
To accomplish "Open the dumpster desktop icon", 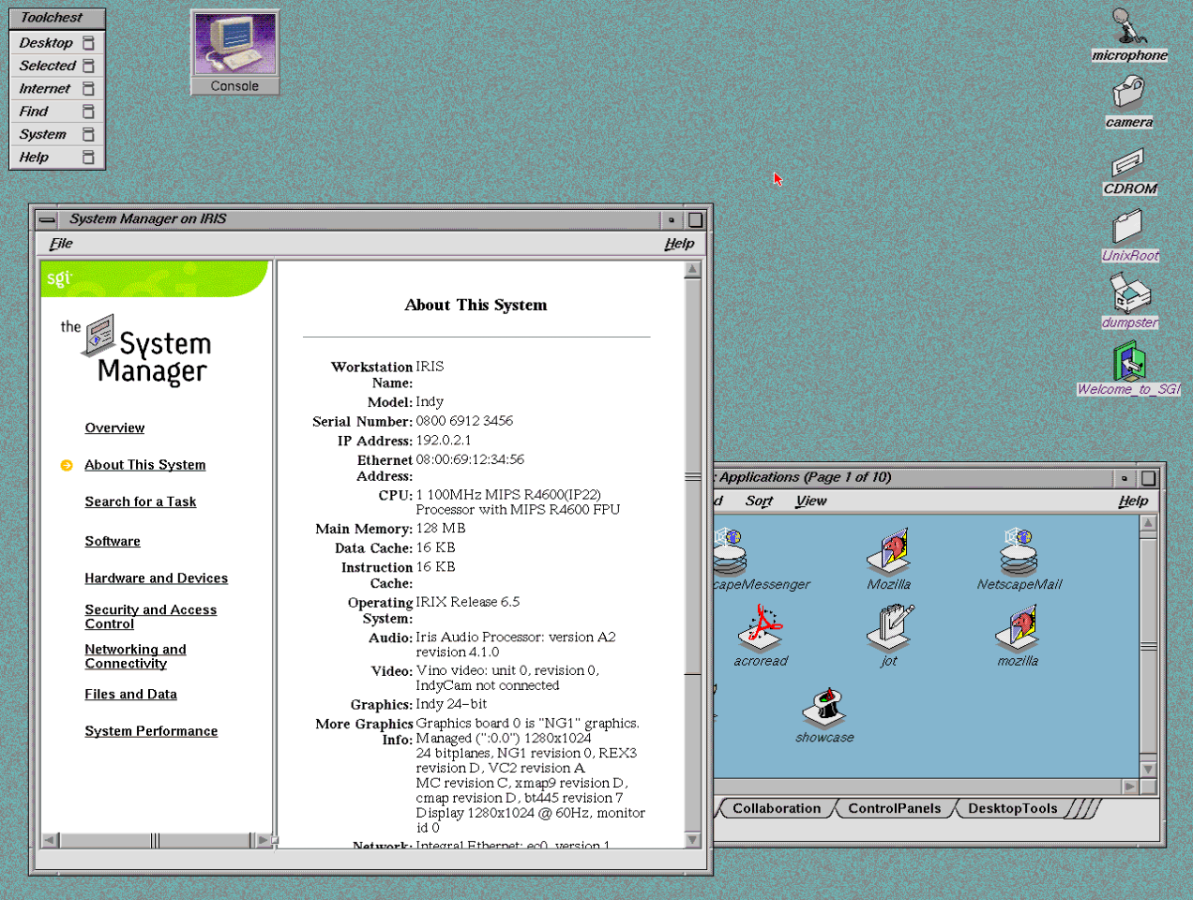I will (1129, 301).
